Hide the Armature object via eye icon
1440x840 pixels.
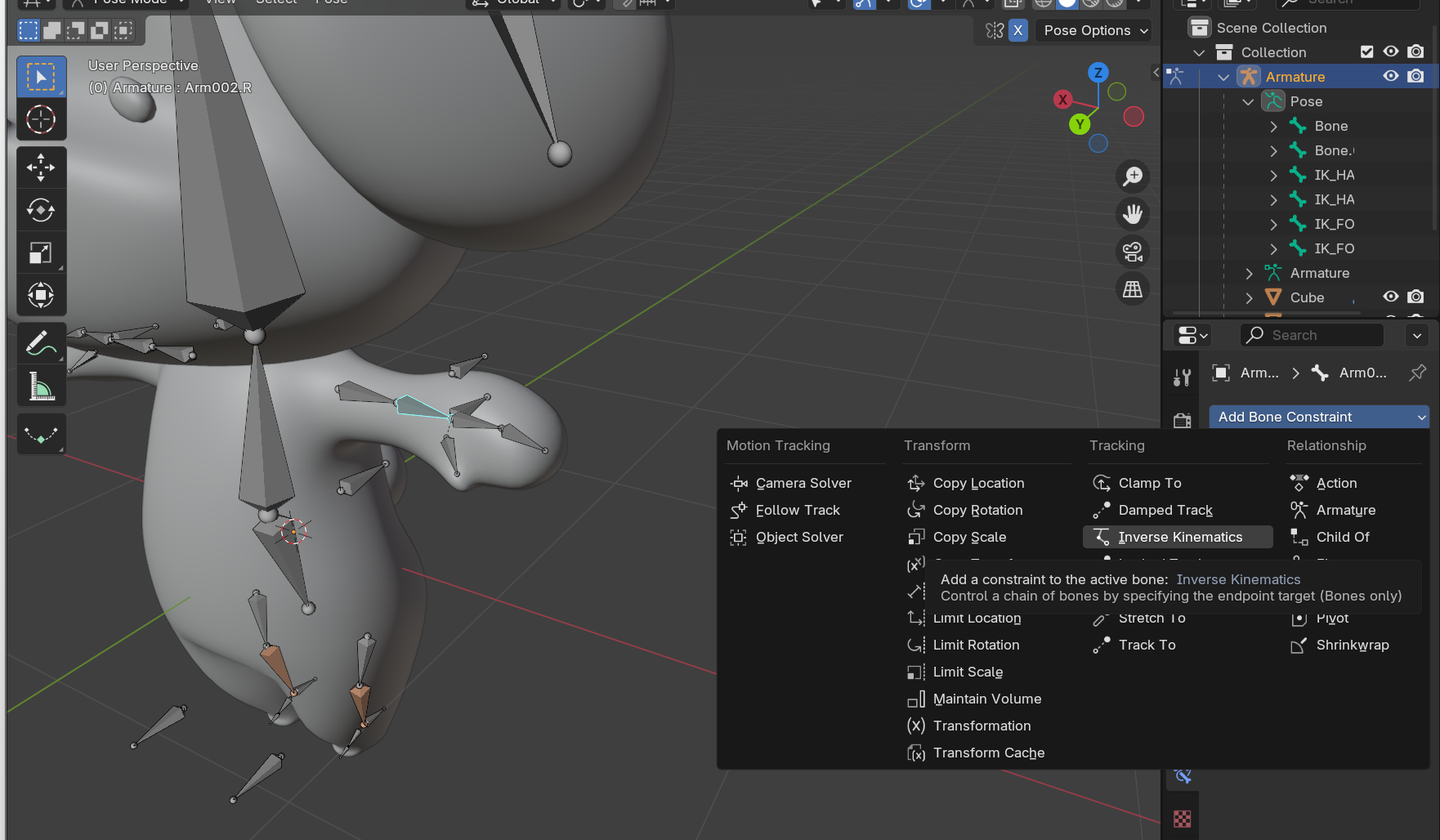(1390, 77)
